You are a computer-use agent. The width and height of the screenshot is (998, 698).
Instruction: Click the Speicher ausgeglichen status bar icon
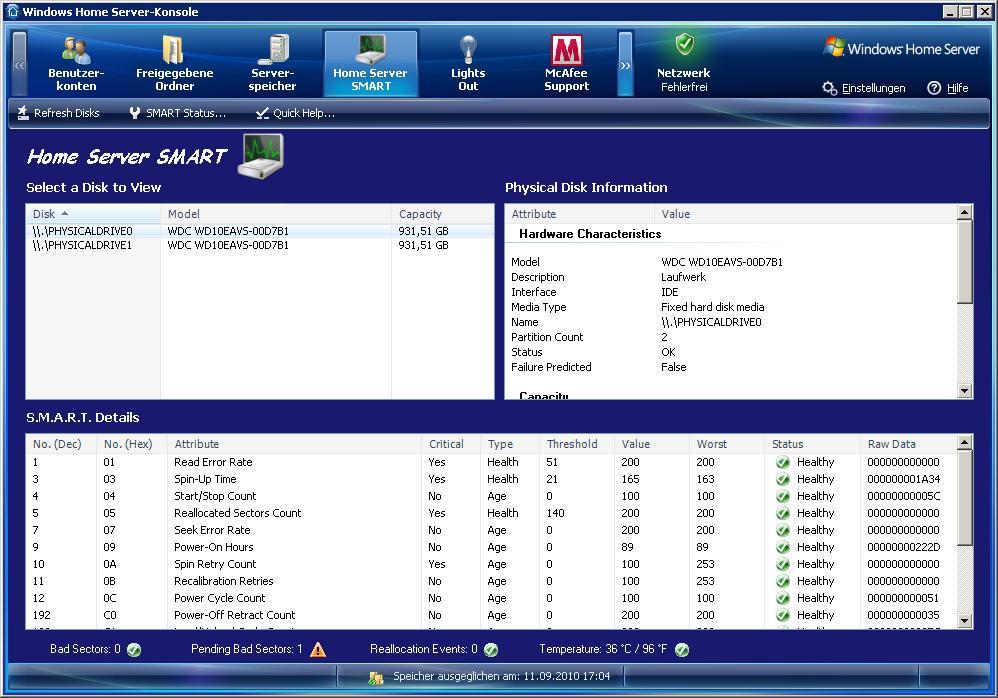376,678
